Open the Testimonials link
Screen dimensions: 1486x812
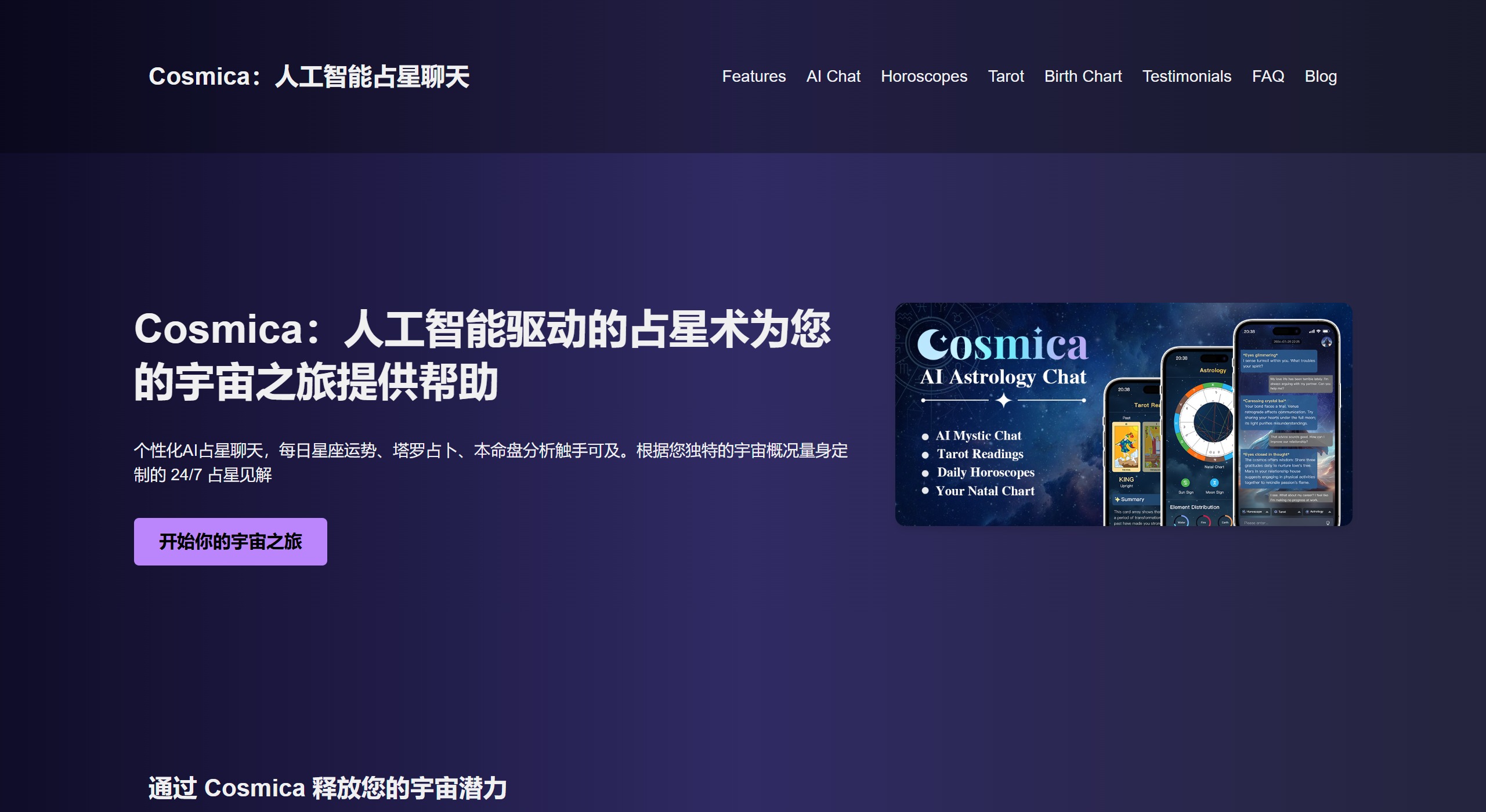[1187, 76]
